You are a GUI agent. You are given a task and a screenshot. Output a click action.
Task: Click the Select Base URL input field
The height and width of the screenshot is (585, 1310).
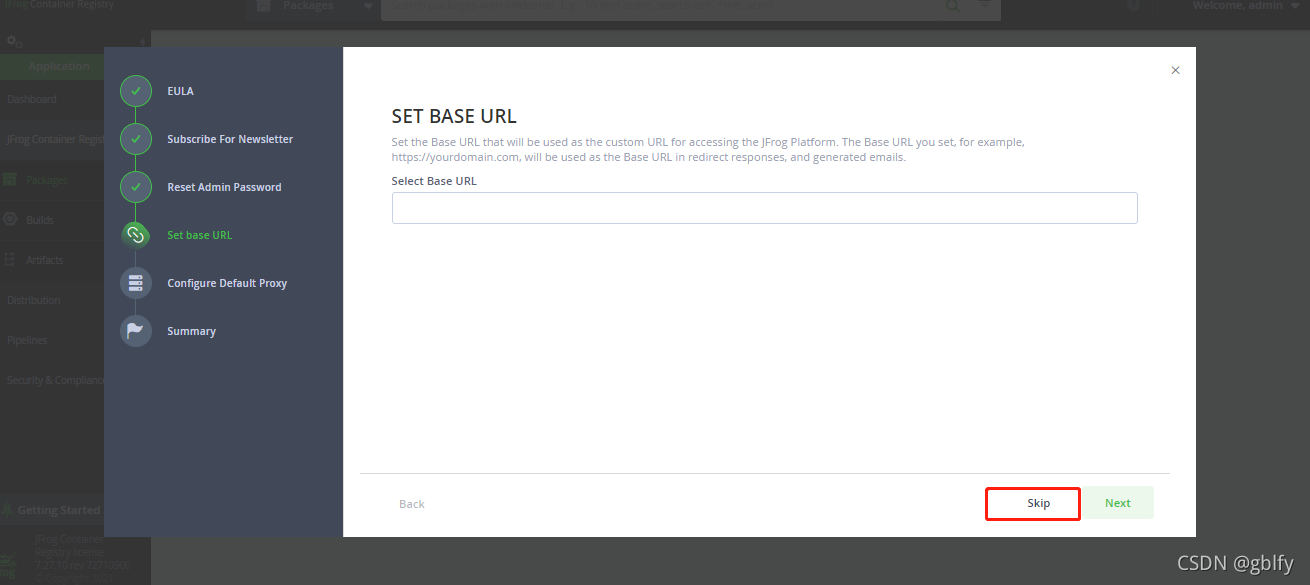pyautogui.click(x=764, y=208)
